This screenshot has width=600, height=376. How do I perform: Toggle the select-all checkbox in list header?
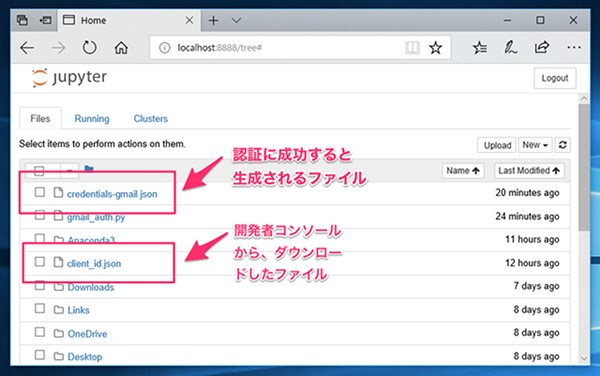[x=39, y=171]
